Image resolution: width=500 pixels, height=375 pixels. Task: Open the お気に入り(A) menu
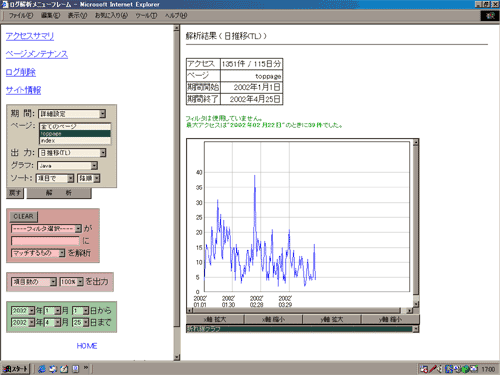tap(111, 16)
